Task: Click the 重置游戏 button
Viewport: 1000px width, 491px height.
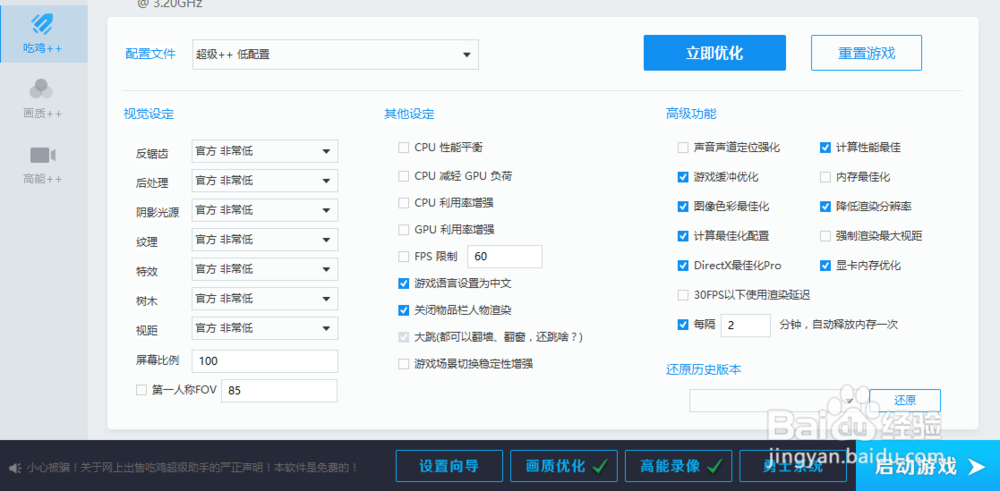Action: [x=866, y=53]
